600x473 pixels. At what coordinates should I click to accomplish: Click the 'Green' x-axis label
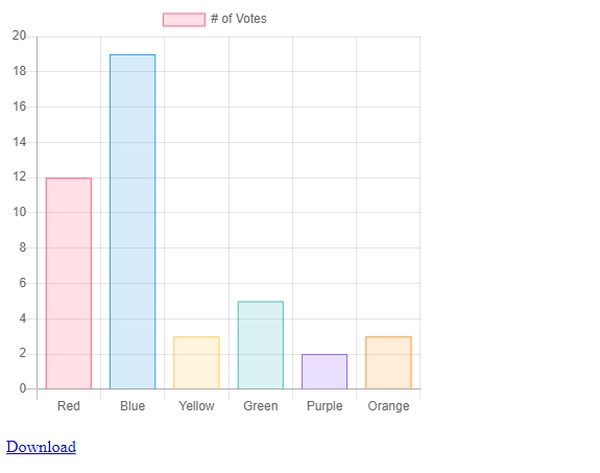coord(261,406)
